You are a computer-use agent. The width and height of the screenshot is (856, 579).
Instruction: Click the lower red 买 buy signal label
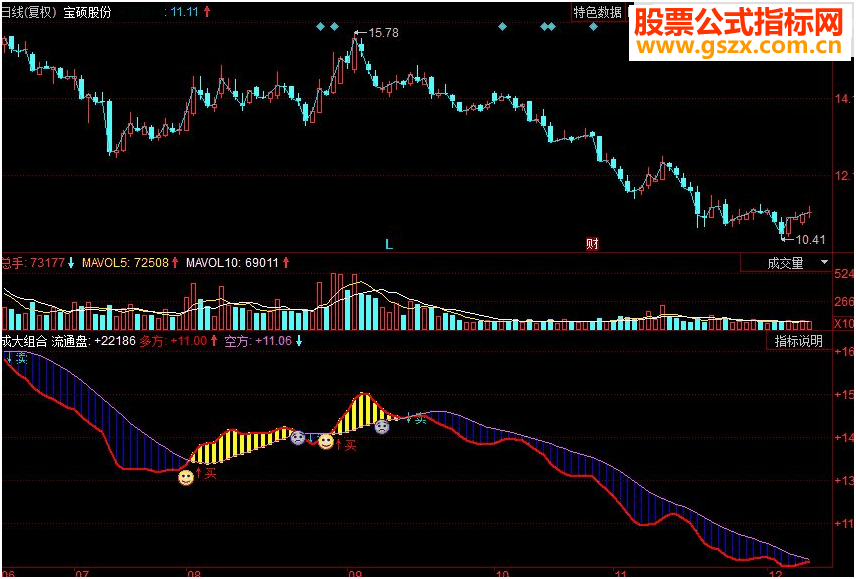[x=210, y=474]
